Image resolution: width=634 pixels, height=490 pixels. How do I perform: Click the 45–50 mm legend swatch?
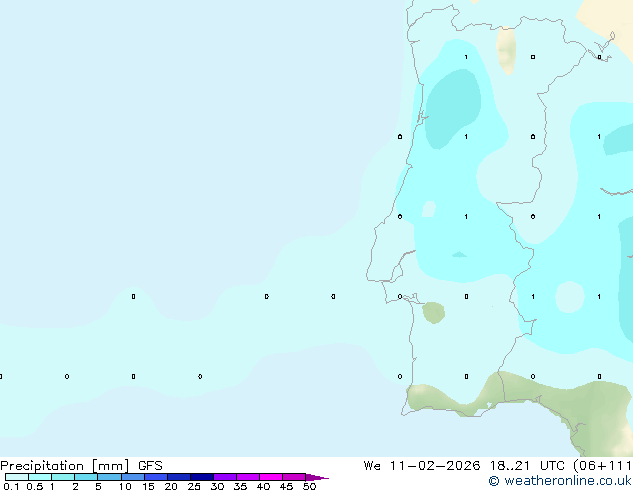point(294,477)
